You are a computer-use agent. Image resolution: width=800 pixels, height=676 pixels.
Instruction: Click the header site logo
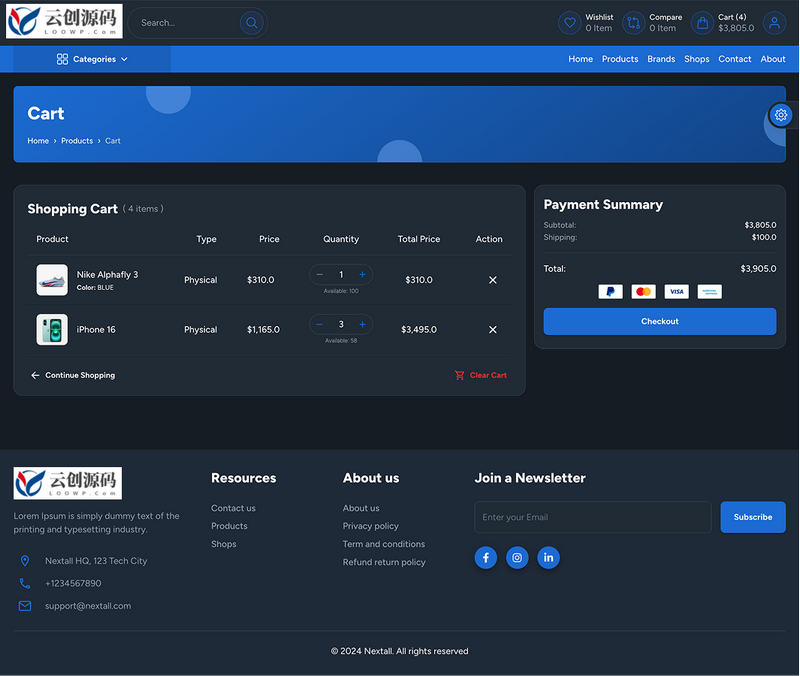pos(64,21)
